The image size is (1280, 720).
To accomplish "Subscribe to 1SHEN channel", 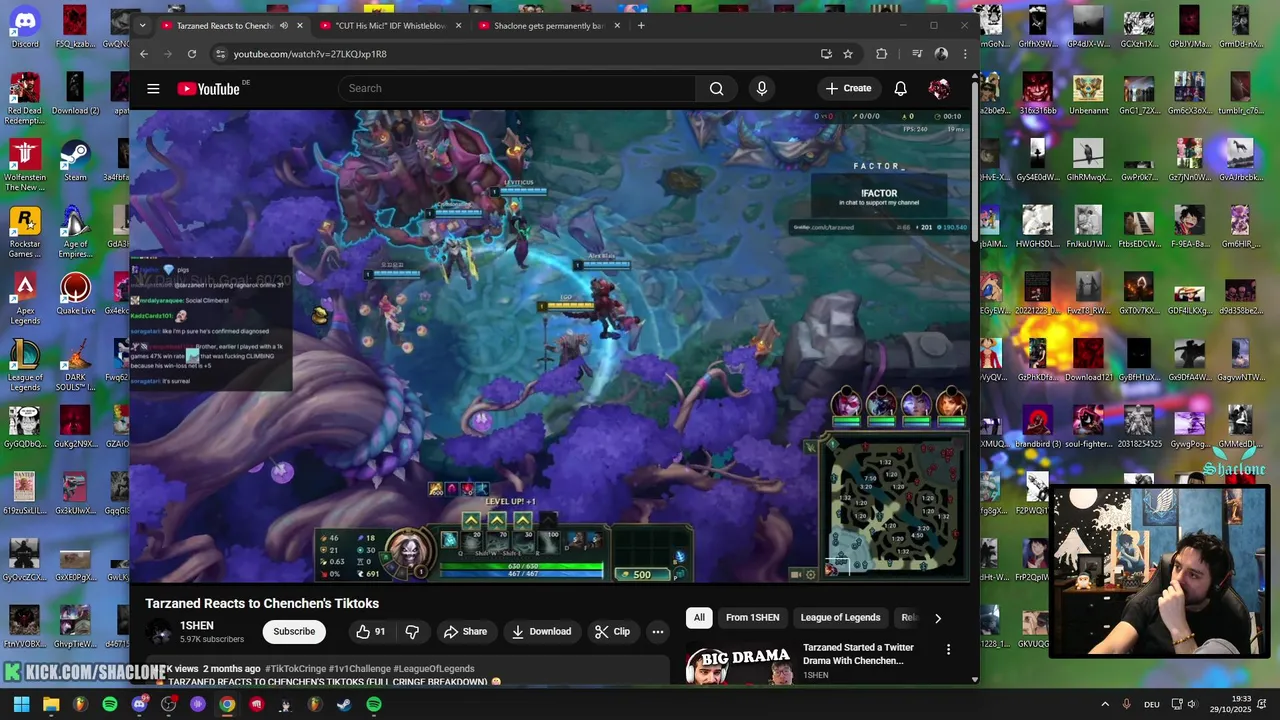I will [x=294, y=631].
